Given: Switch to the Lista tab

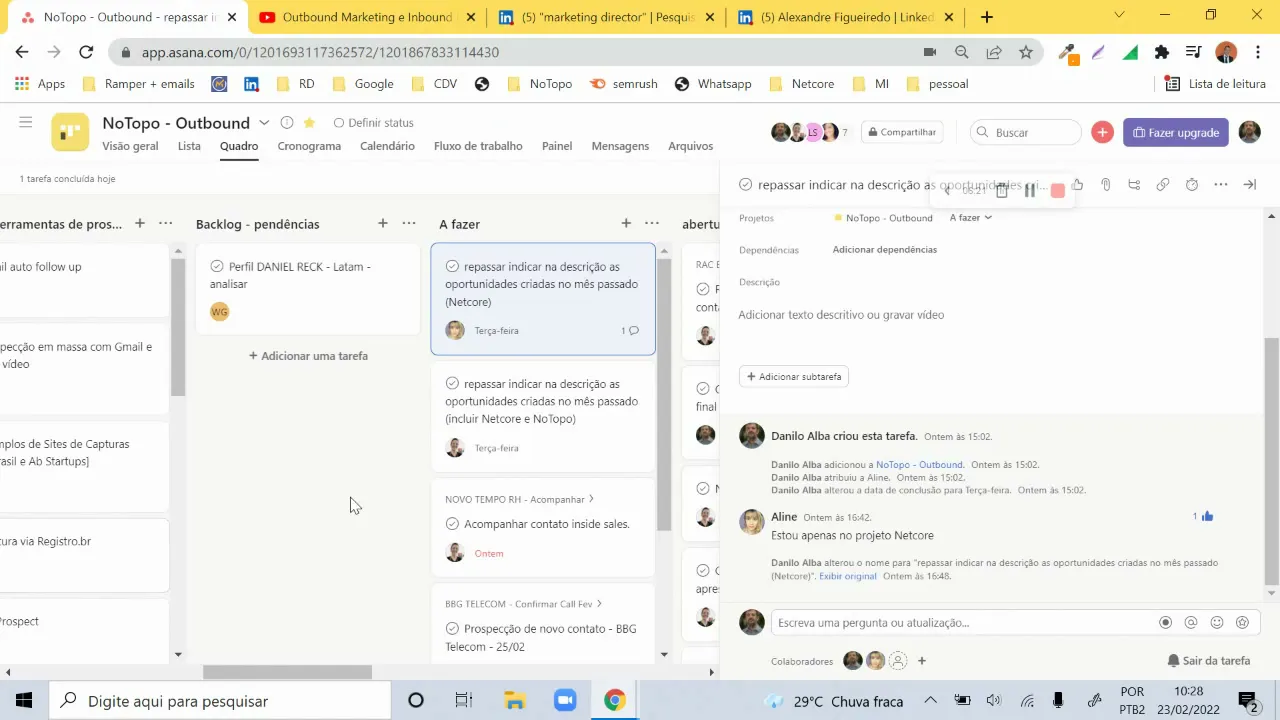Looking at the screenshot, I should (189, 146).
